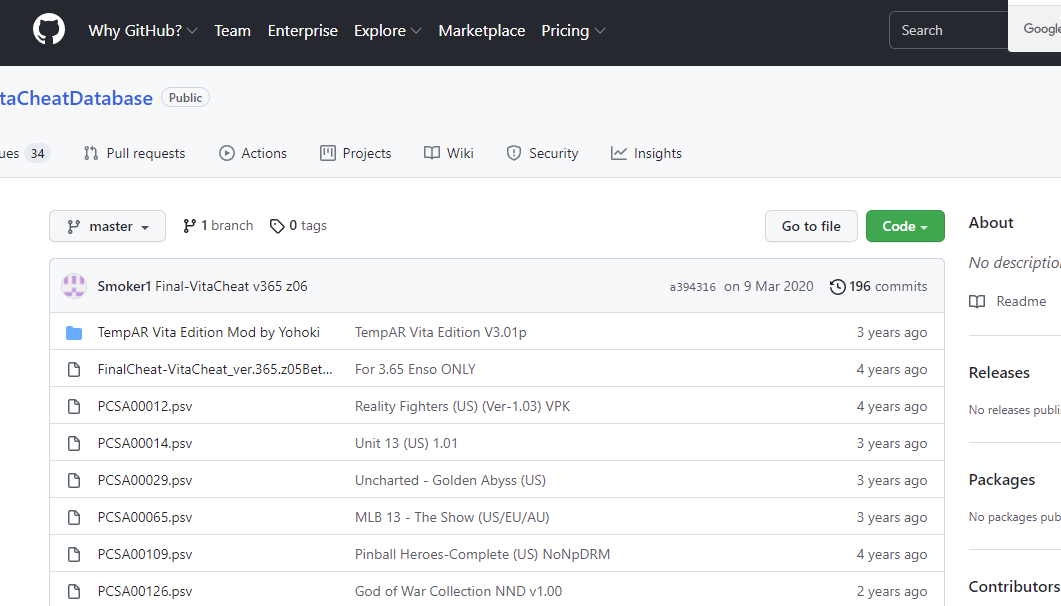Open the TempAR Vita Edition folder
The width and height of the screenshot is (1061, 606).
(209, 332)
